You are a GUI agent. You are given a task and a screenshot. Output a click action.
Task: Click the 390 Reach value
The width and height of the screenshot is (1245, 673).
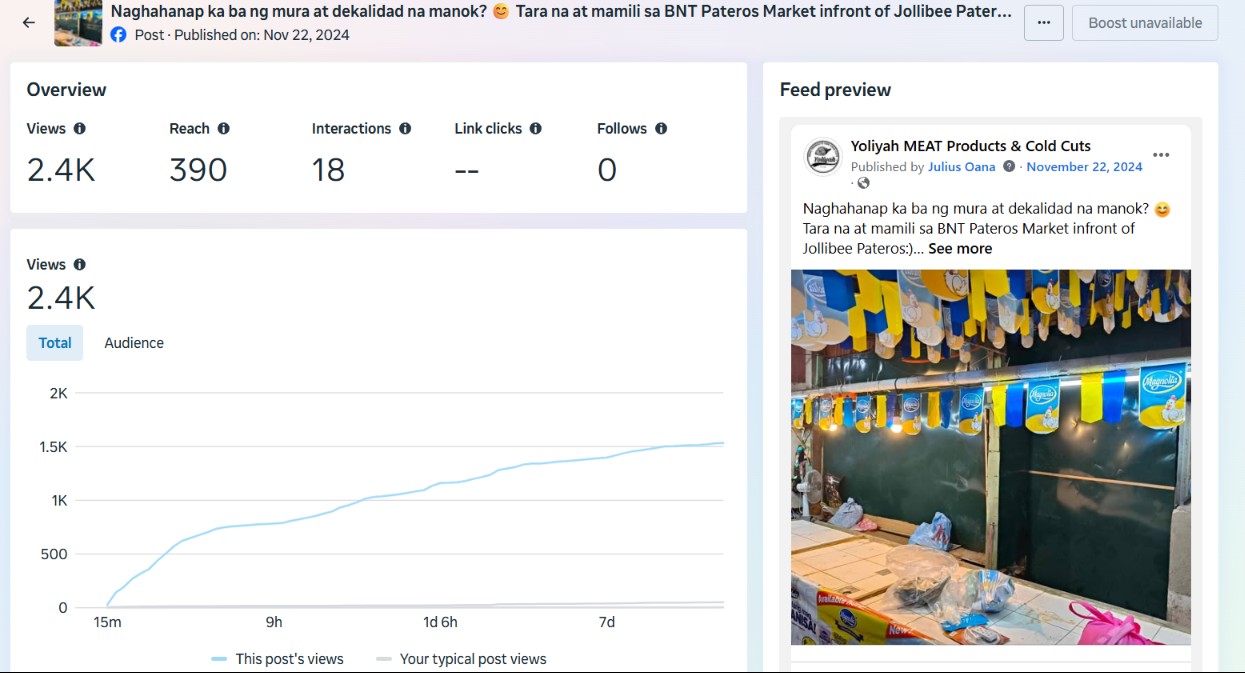point(198,170)
